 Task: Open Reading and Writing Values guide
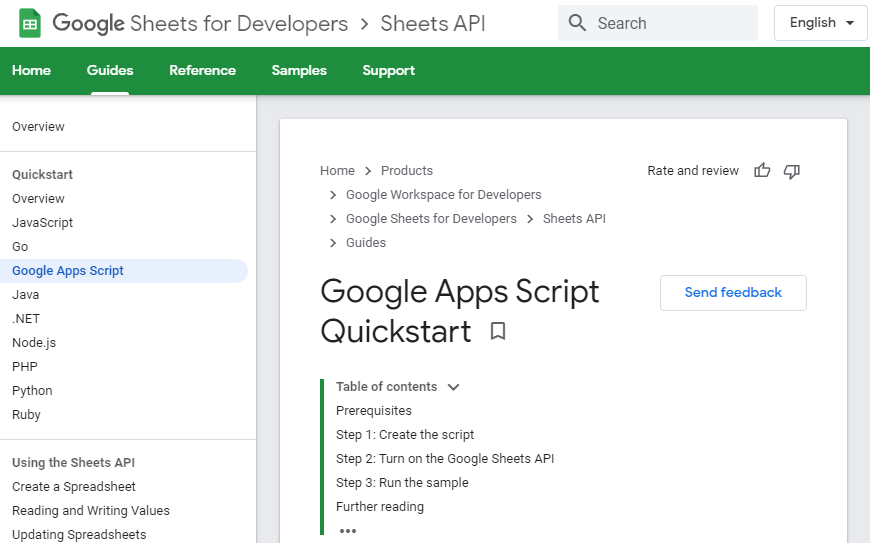[x=91, y=510]
